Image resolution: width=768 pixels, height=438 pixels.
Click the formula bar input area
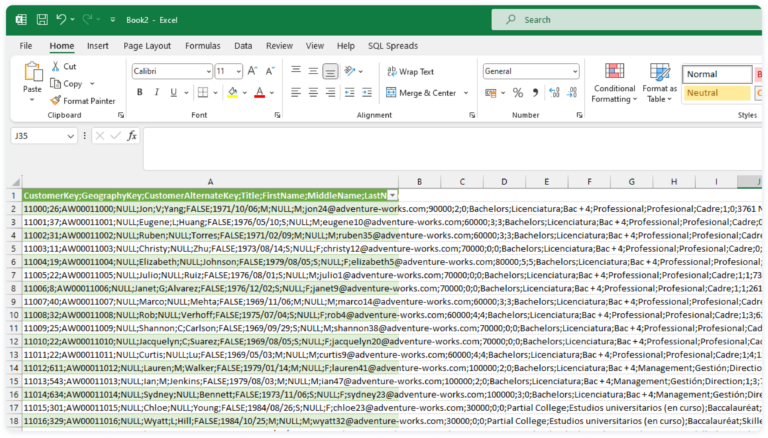coord(452,148)
